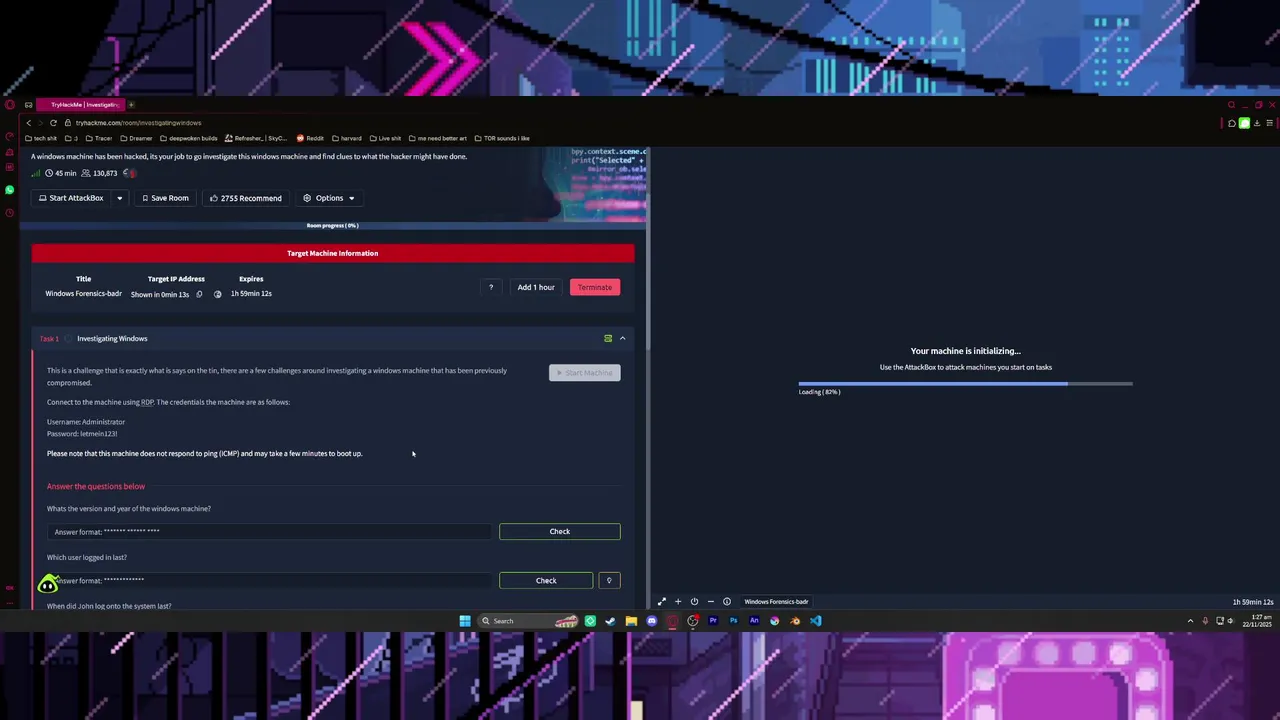
Task: Click the room progress bar
Action: (333, 225)
